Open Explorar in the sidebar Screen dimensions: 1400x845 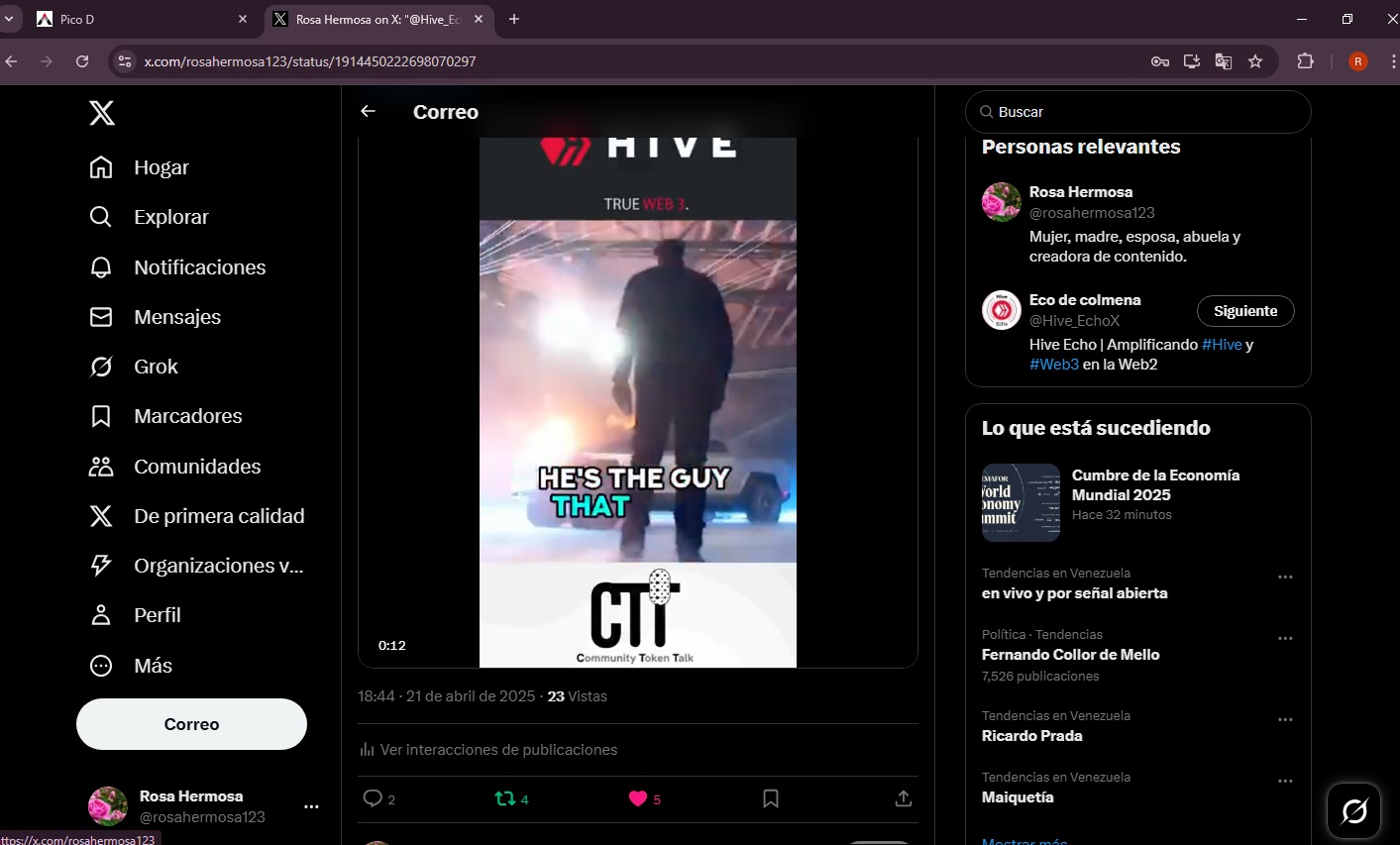point(150,217)
